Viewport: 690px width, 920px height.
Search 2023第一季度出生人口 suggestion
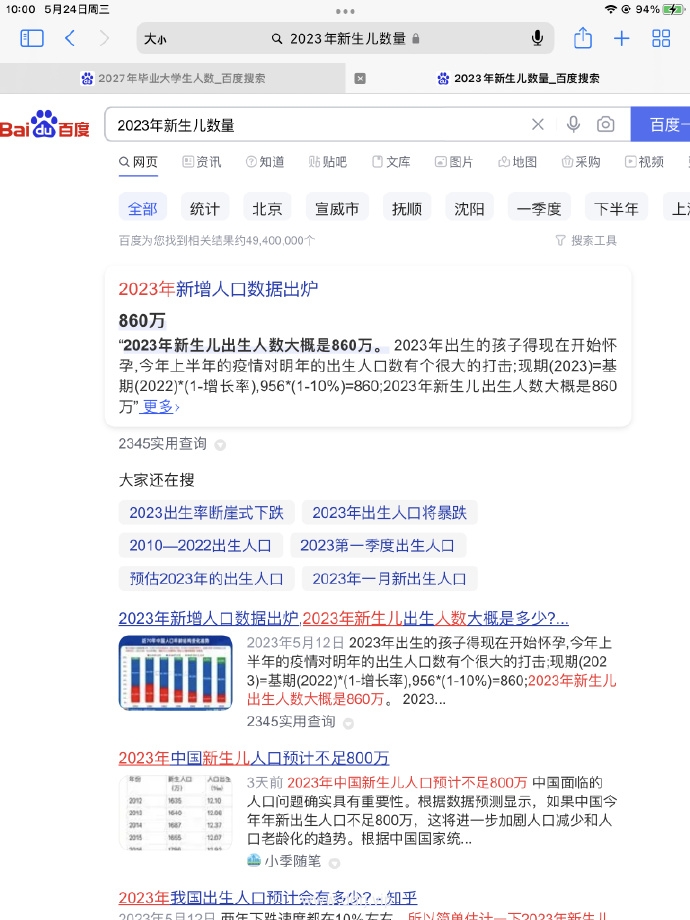click(377, 545)
